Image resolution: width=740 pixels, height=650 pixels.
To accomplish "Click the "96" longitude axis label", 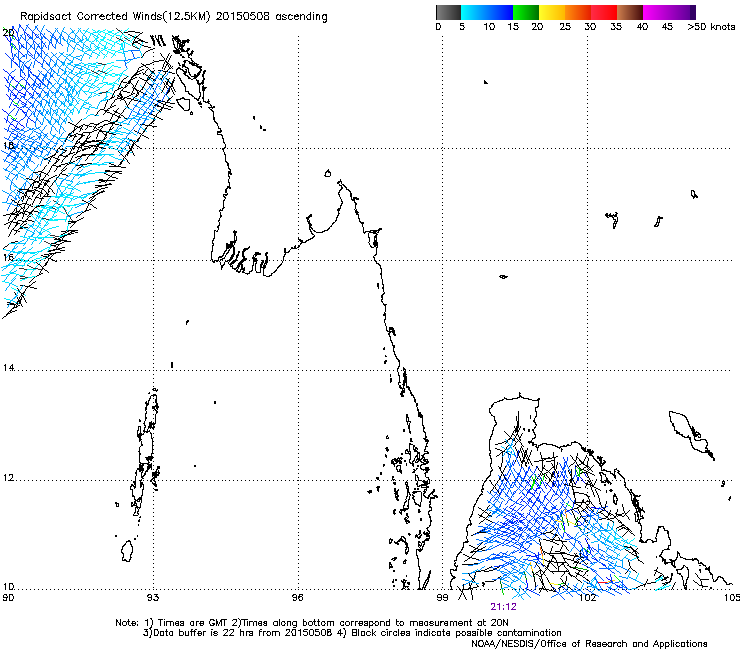I will coord(297,598).
